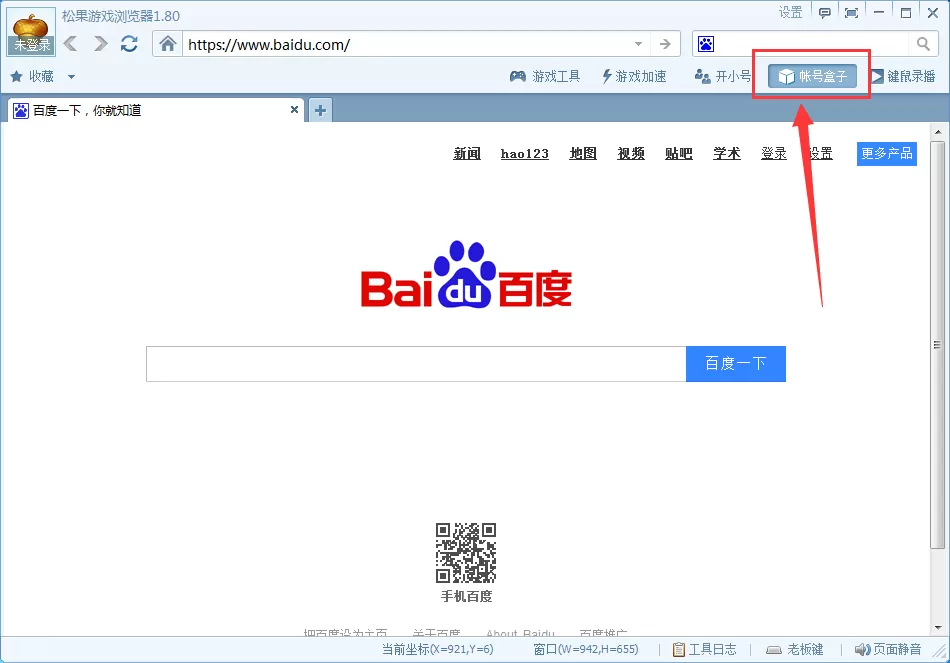The image size is (950, 663).
Task: Open 开小号 alternate account
Action: (722, 76)
